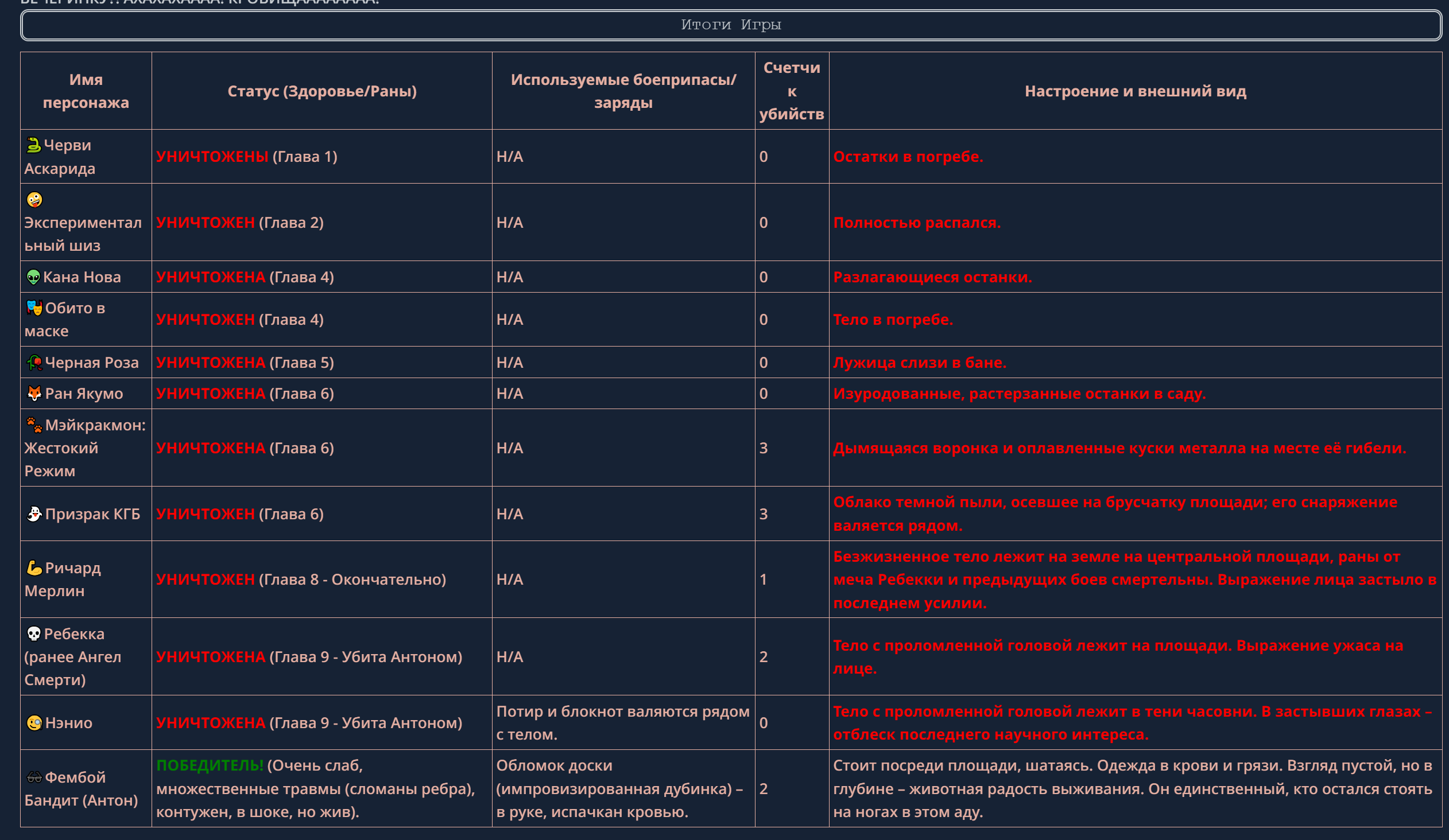This screenshot has height=840, width=1449.
Task: Click the paw prints emoji beside Мэйкракмон
Action: pyautogui.click(x=34, y=425)
